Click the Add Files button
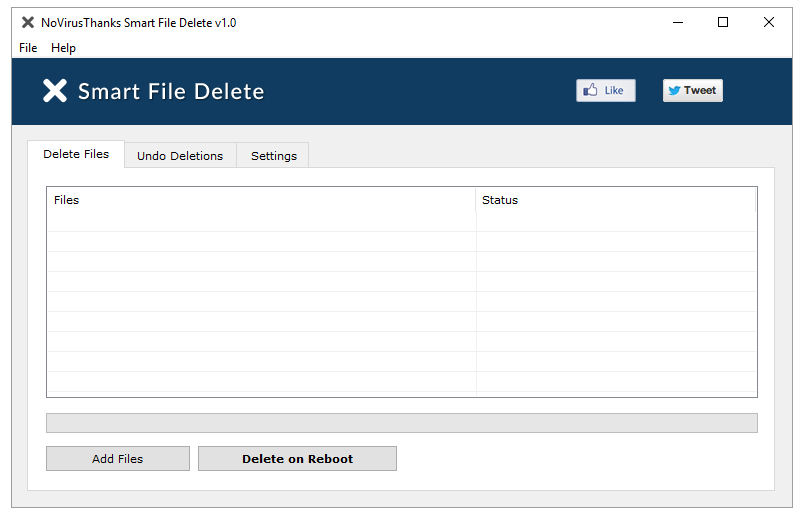Screen dimensions: 807x523 tap(118, 459)
